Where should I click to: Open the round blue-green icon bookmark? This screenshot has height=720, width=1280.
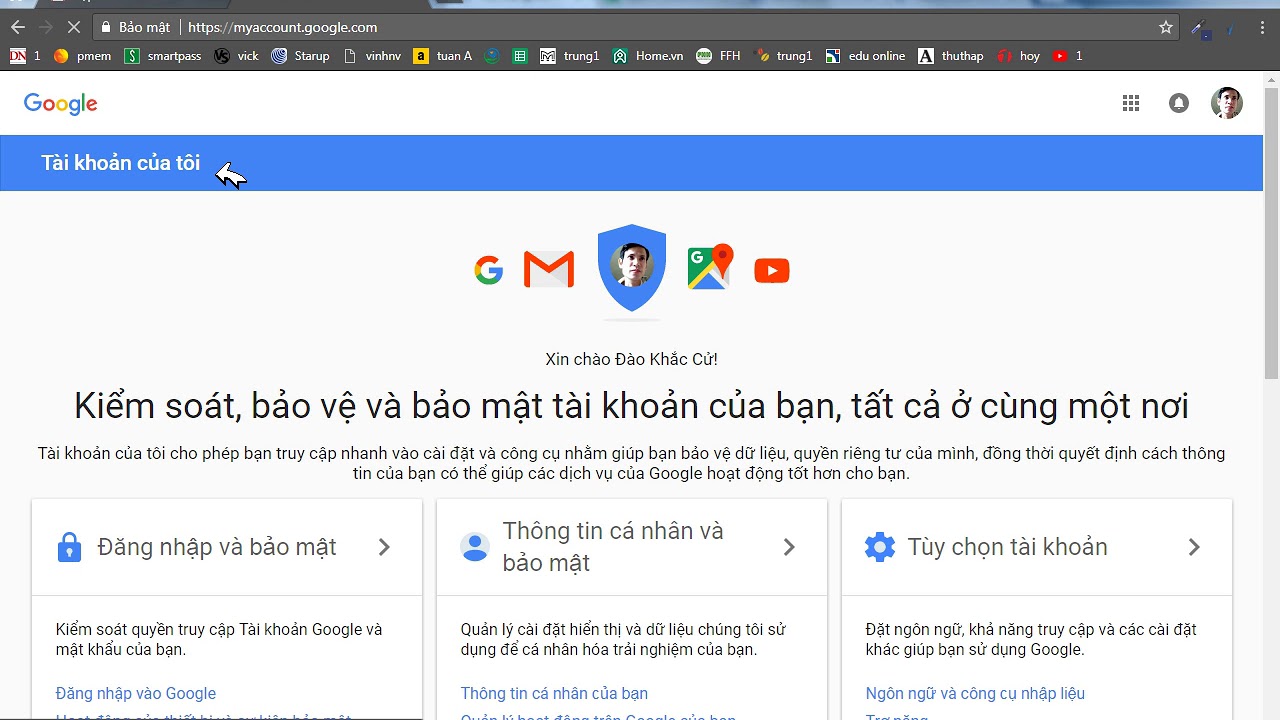click(491, 56)
